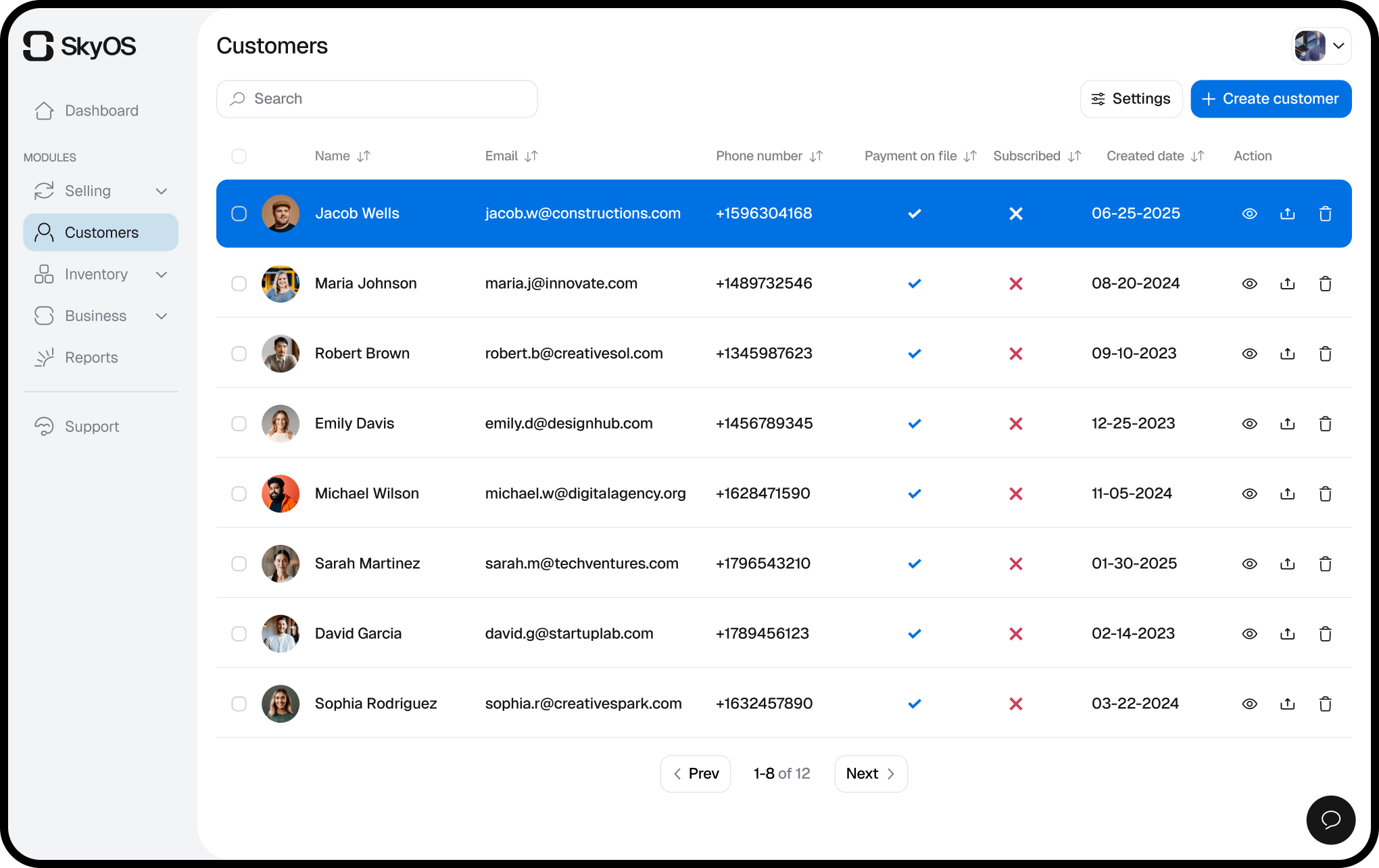Click the export icon for Robert Brown
Viewport: 1379px width, 868px height.
[x=1287, y=354]
